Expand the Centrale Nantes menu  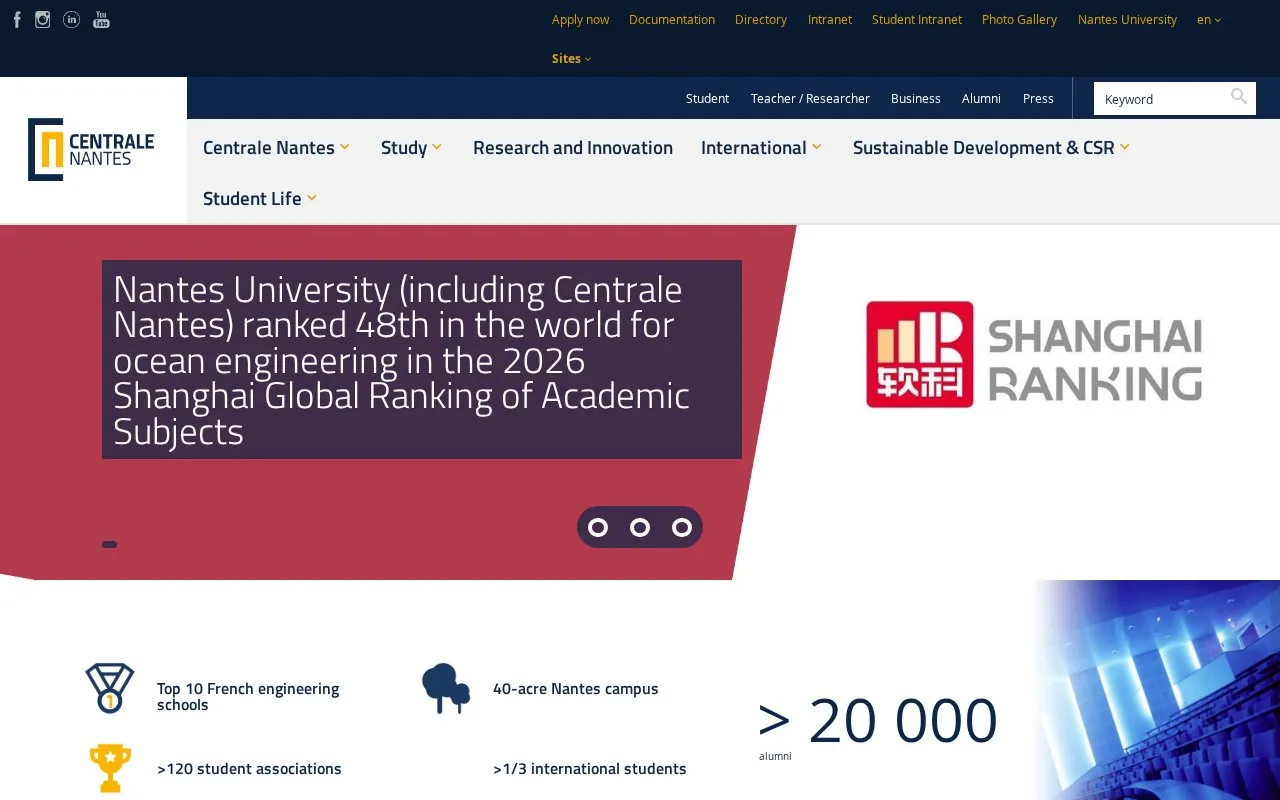pos(276,148)
